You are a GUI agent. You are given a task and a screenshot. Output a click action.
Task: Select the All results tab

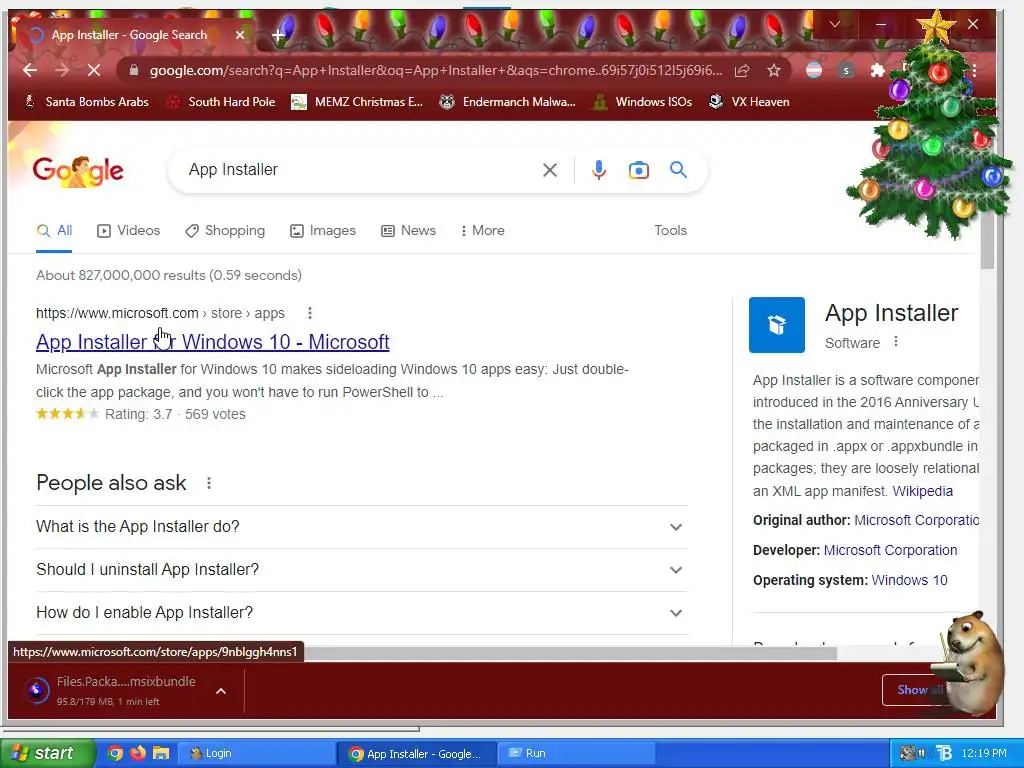54,231
